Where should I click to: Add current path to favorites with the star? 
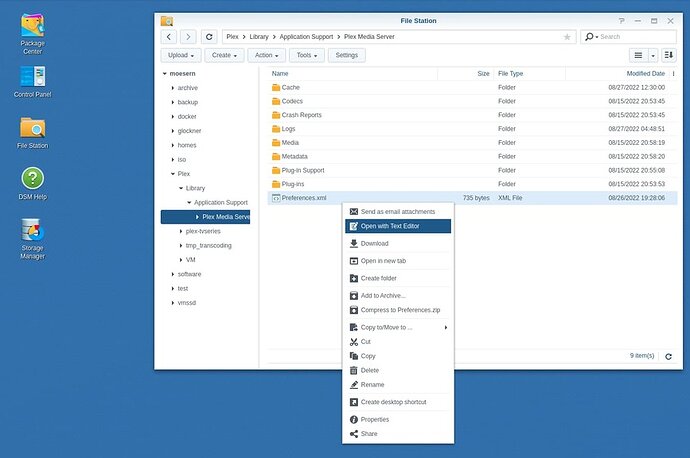click(567, 37)
